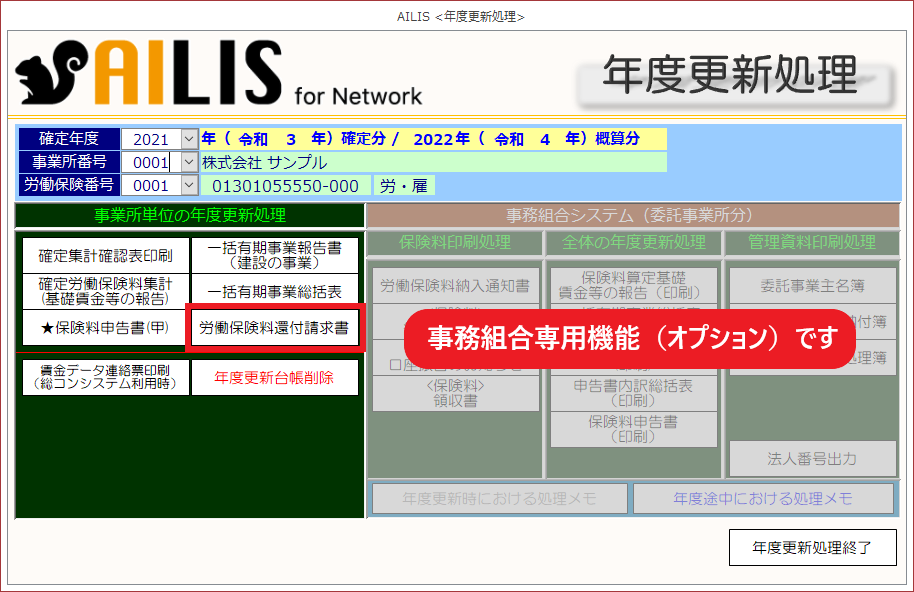Click the 株式会社 サンプル company name field
The width and height of the screenshot is (914, 592).
pos(432,162)
